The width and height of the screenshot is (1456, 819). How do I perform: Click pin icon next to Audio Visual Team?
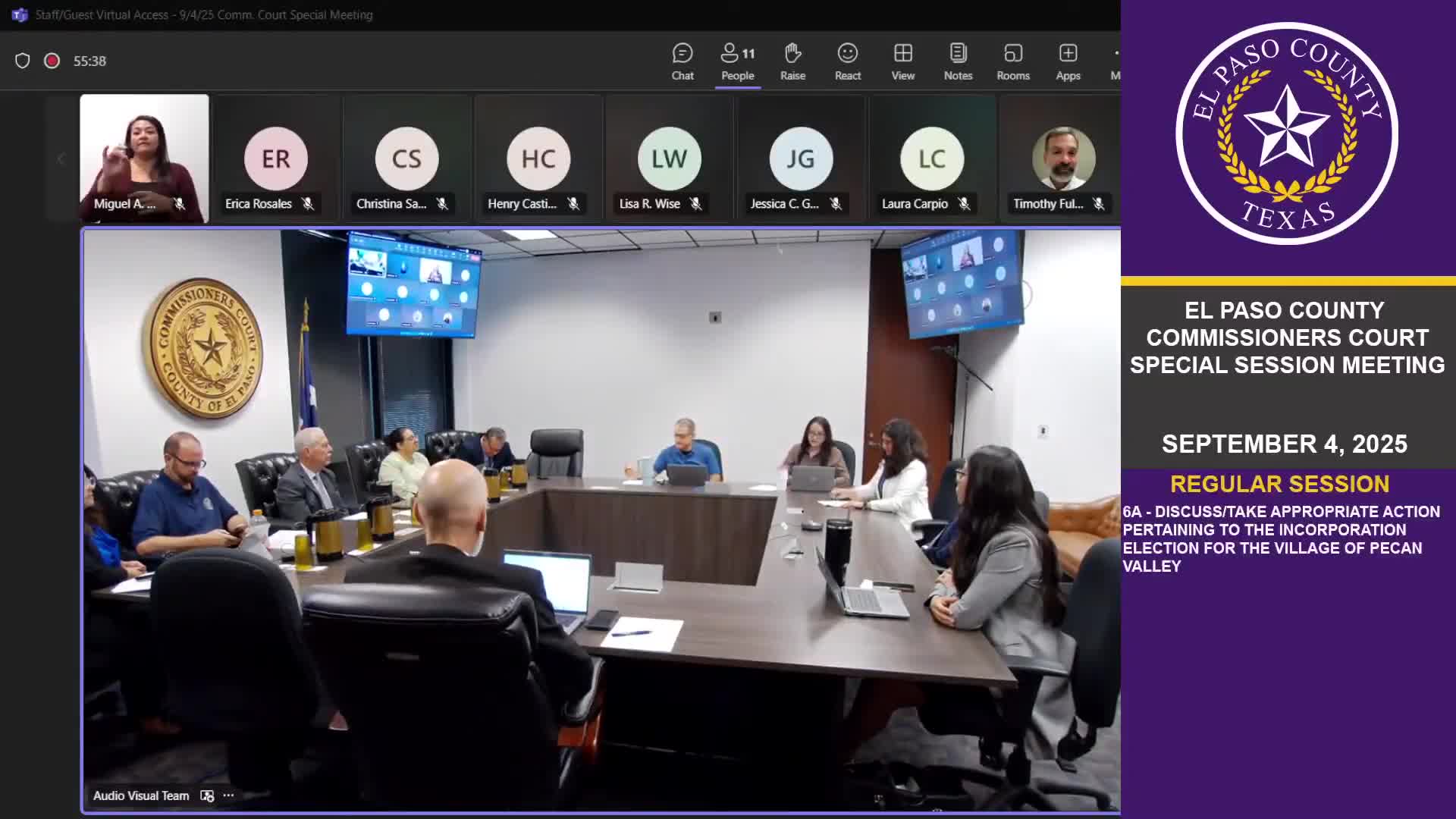click(x=207, y=795)
